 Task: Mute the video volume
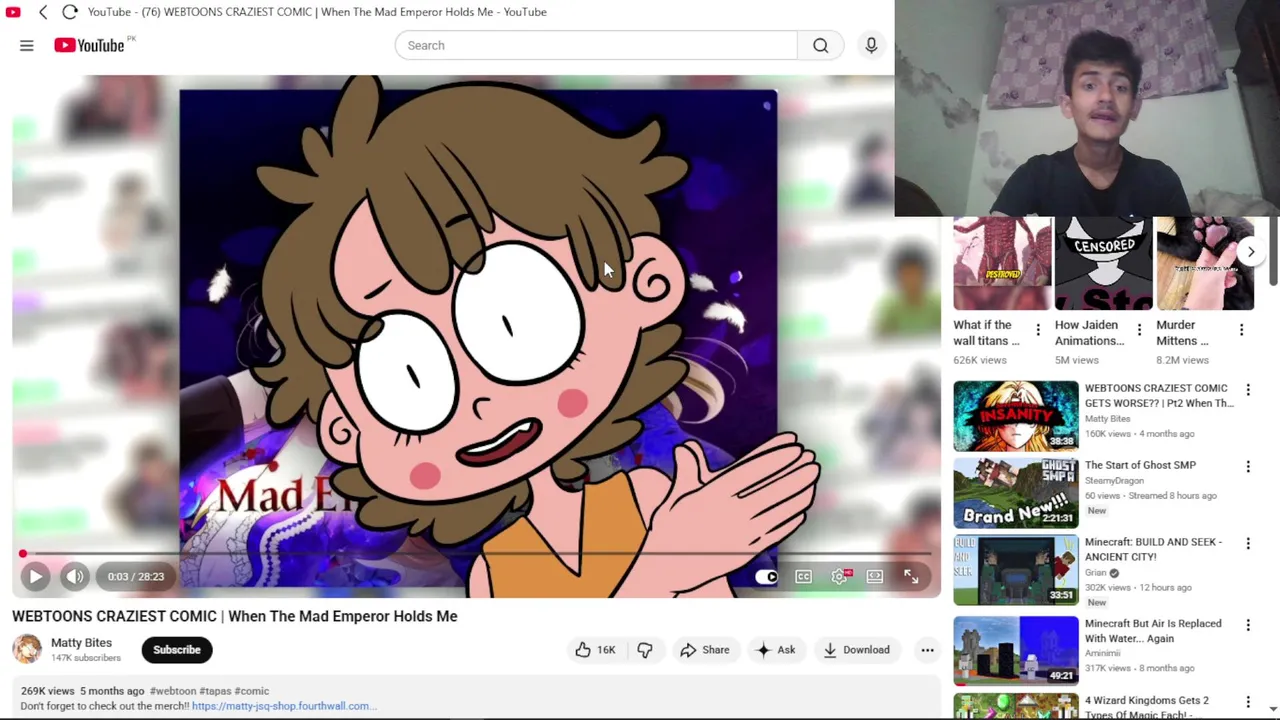(x=74, y=576)
